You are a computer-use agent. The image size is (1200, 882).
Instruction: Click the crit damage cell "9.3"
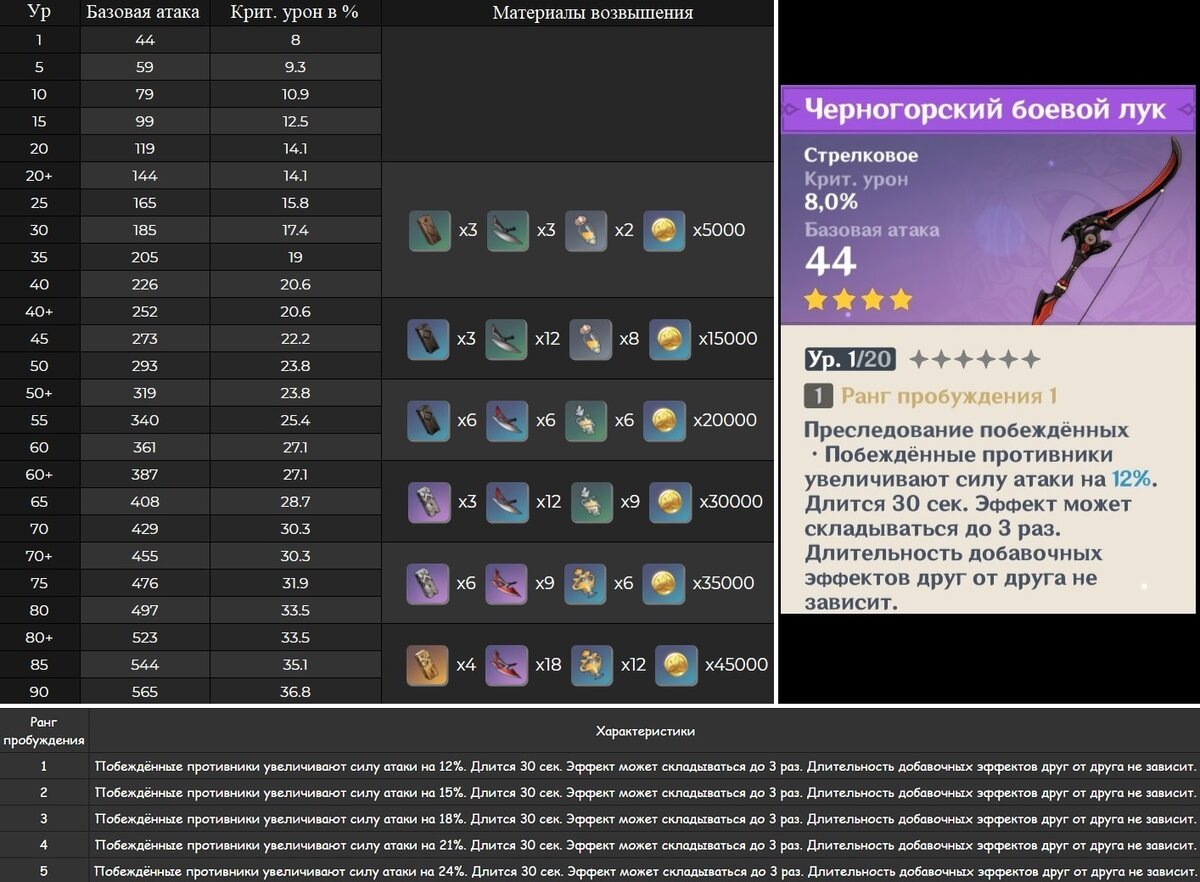[x=296, y=67]
